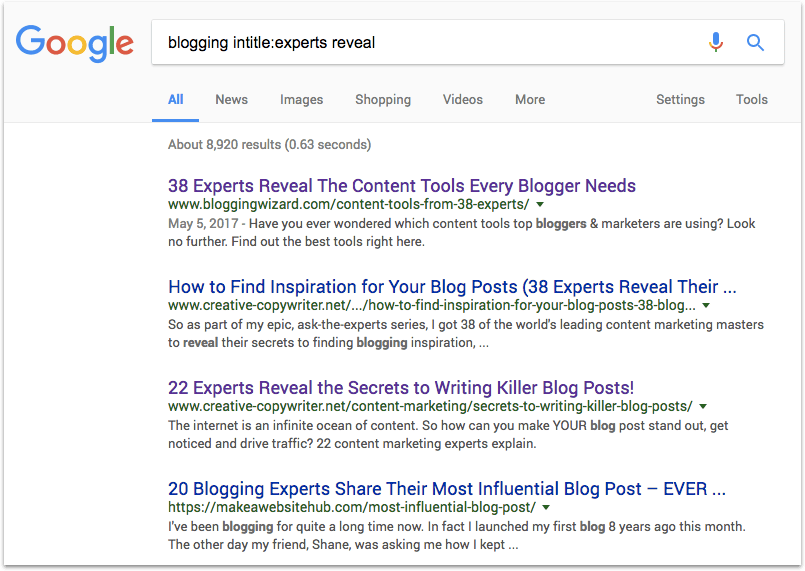This screenshot has width=805, height=571.
Task: Click snippet 'I've been blogging for quite a long time'
Action: pos(457,536)
